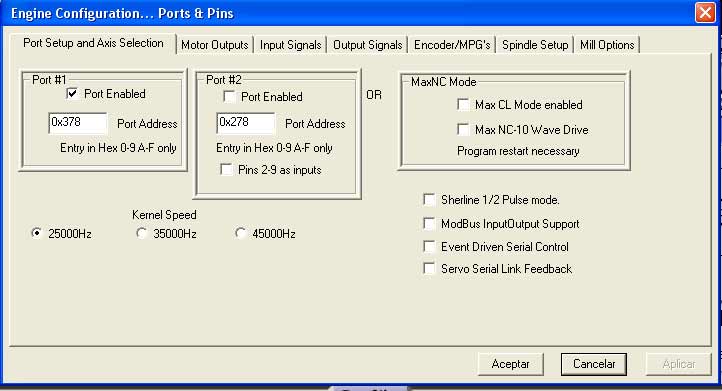722x391 pixels.
Task: Switch to the Mill Options tab
Action: (x=607, y=45)
